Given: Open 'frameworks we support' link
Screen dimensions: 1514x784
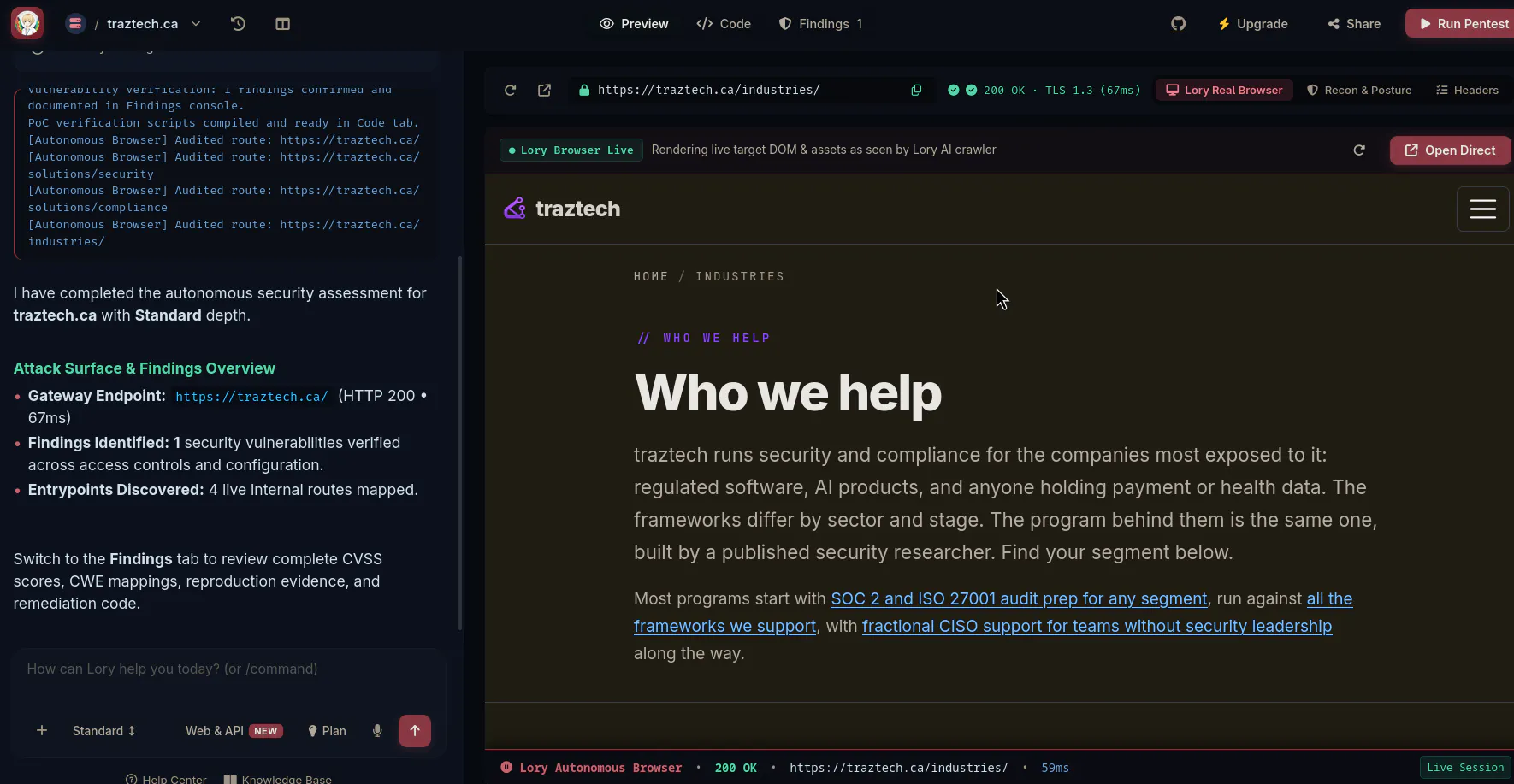Looking at the screenshot, I should (x=724, y=626).
